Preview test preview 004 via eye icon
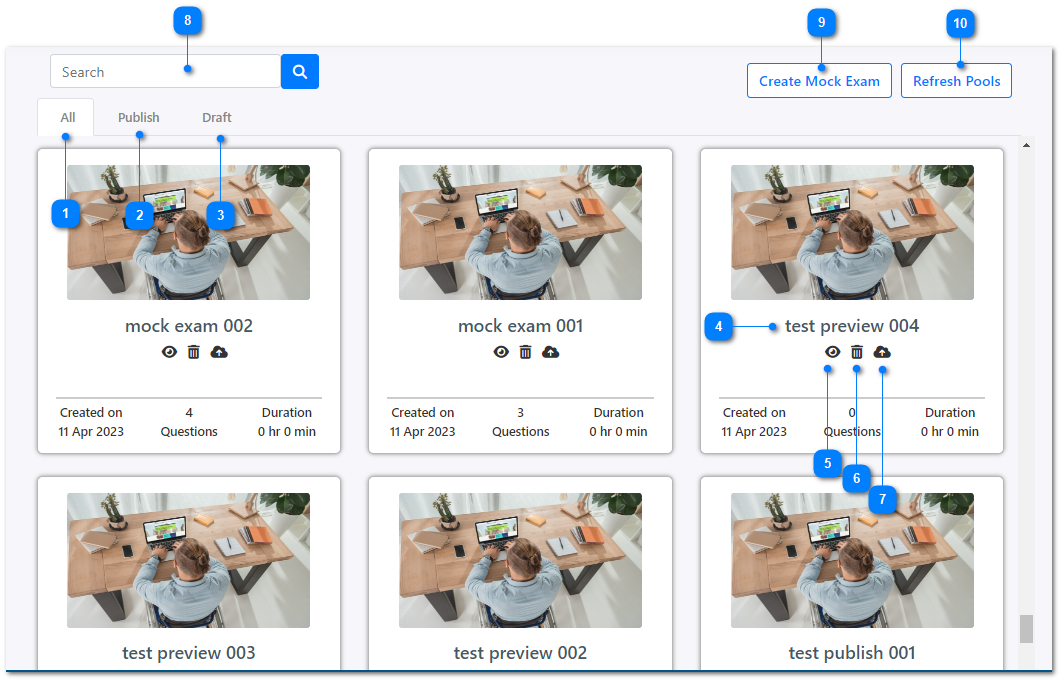This screenshot has width=1062, height=682. pyautogui.click(x=832, y=352)
